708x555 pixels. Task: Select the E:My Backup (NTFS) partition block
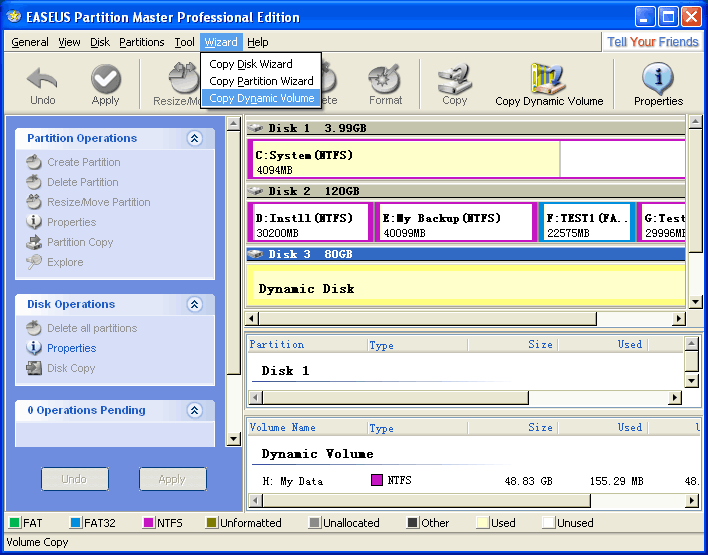click(456, 222)
